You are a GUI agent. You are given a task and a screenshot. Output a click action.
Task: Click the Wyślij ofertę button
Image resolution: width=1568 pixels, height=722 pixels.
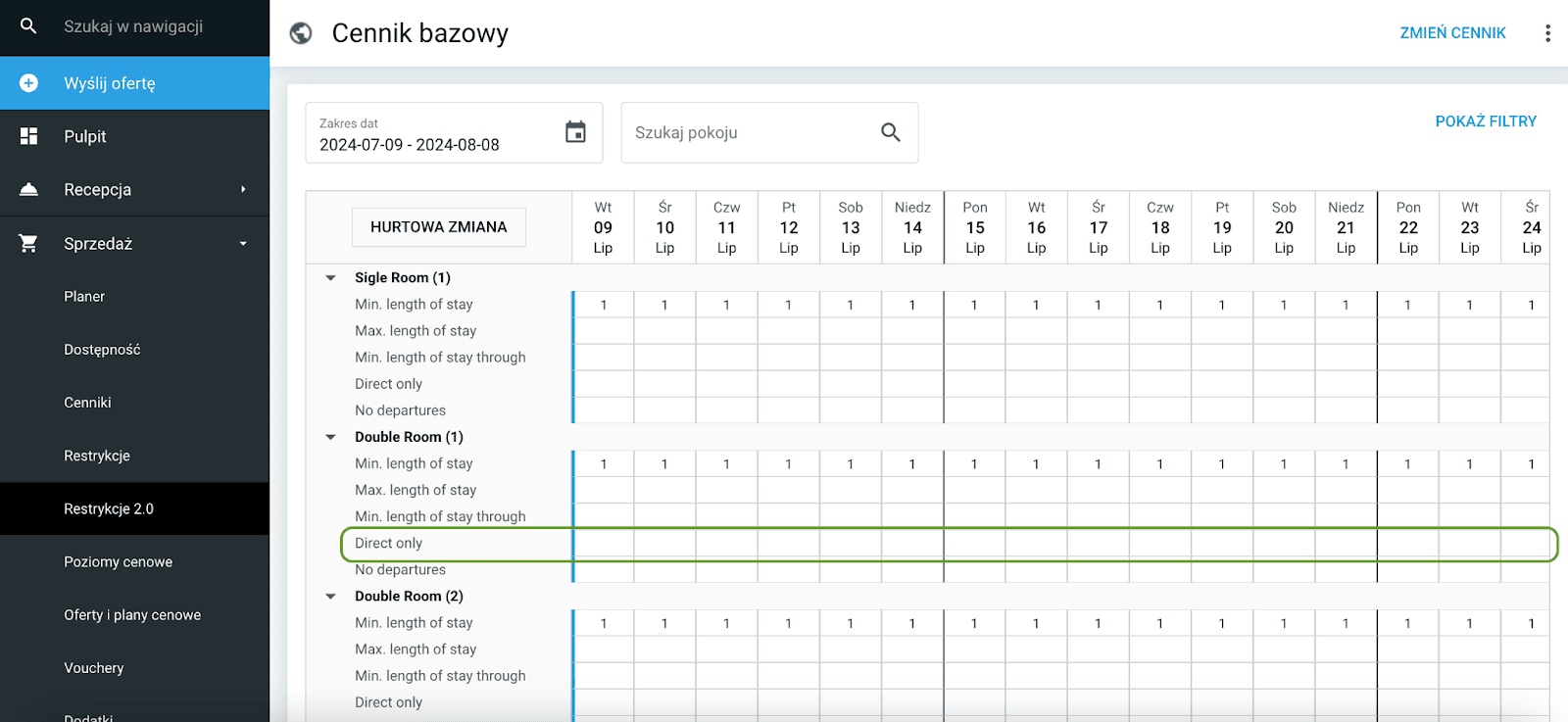click(135, 83)
